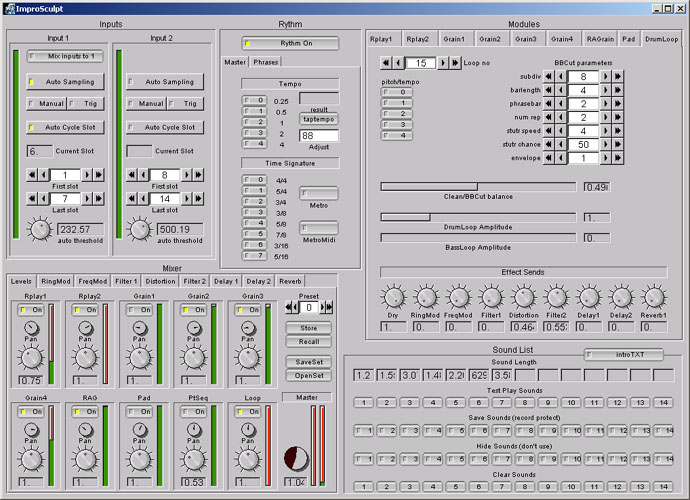Image resolution: width=690 pixels, height=500 pixels.
Task: Check record protect for sound 5
Action: 456,430
